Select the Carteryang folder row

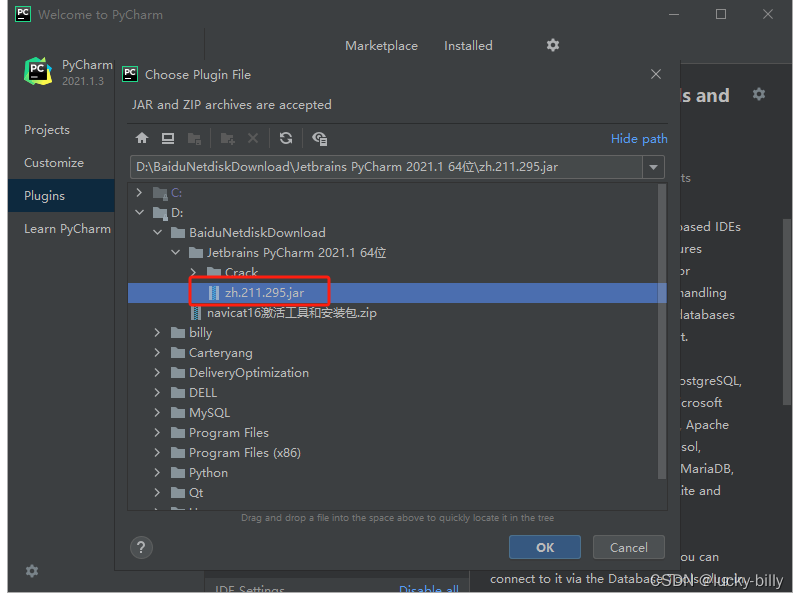[x=397, y=353]
